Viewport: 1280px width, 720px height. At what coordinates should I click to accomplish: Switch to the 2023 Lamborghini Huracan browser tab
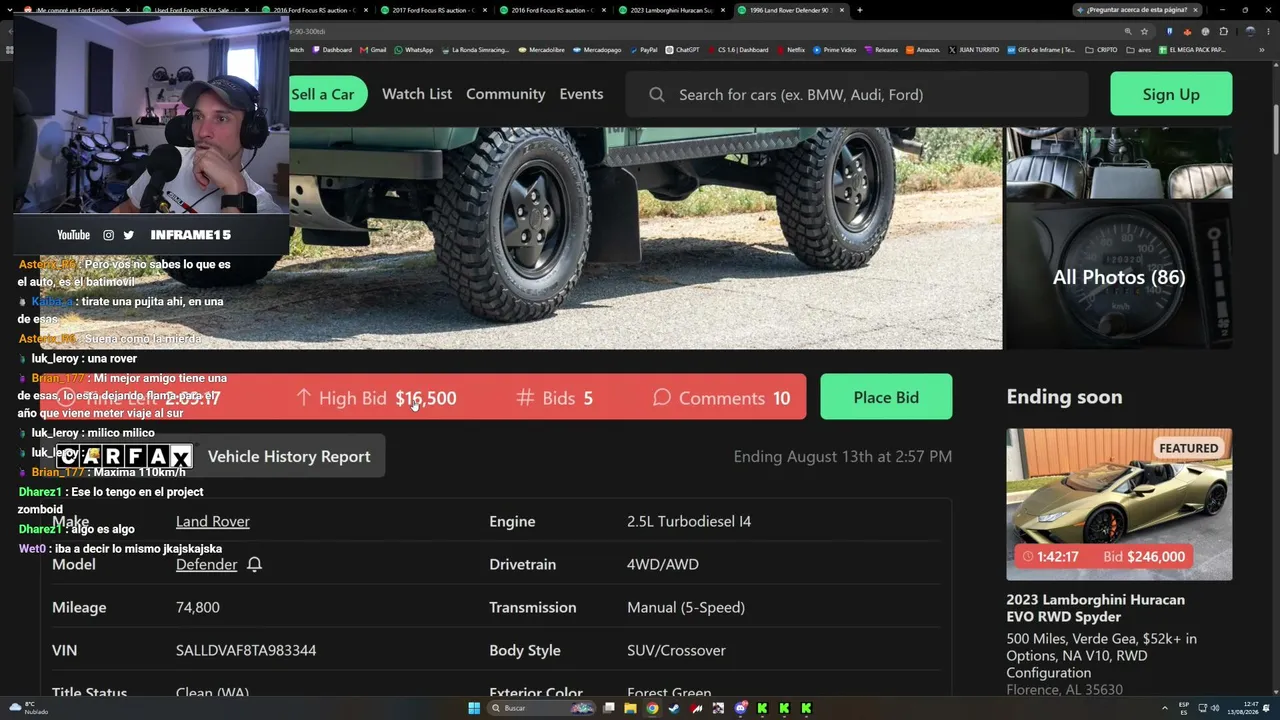pos(670,10)
